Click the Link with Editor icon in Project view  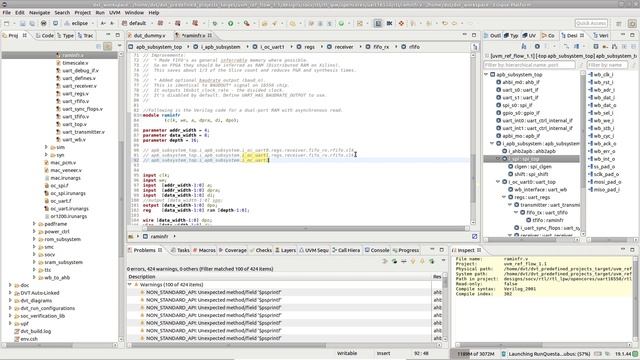(x=107, y=46)
